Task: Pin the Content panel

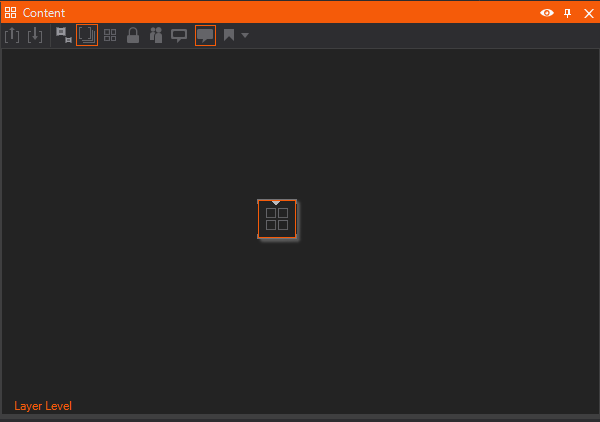Action: tap(567, 13)
